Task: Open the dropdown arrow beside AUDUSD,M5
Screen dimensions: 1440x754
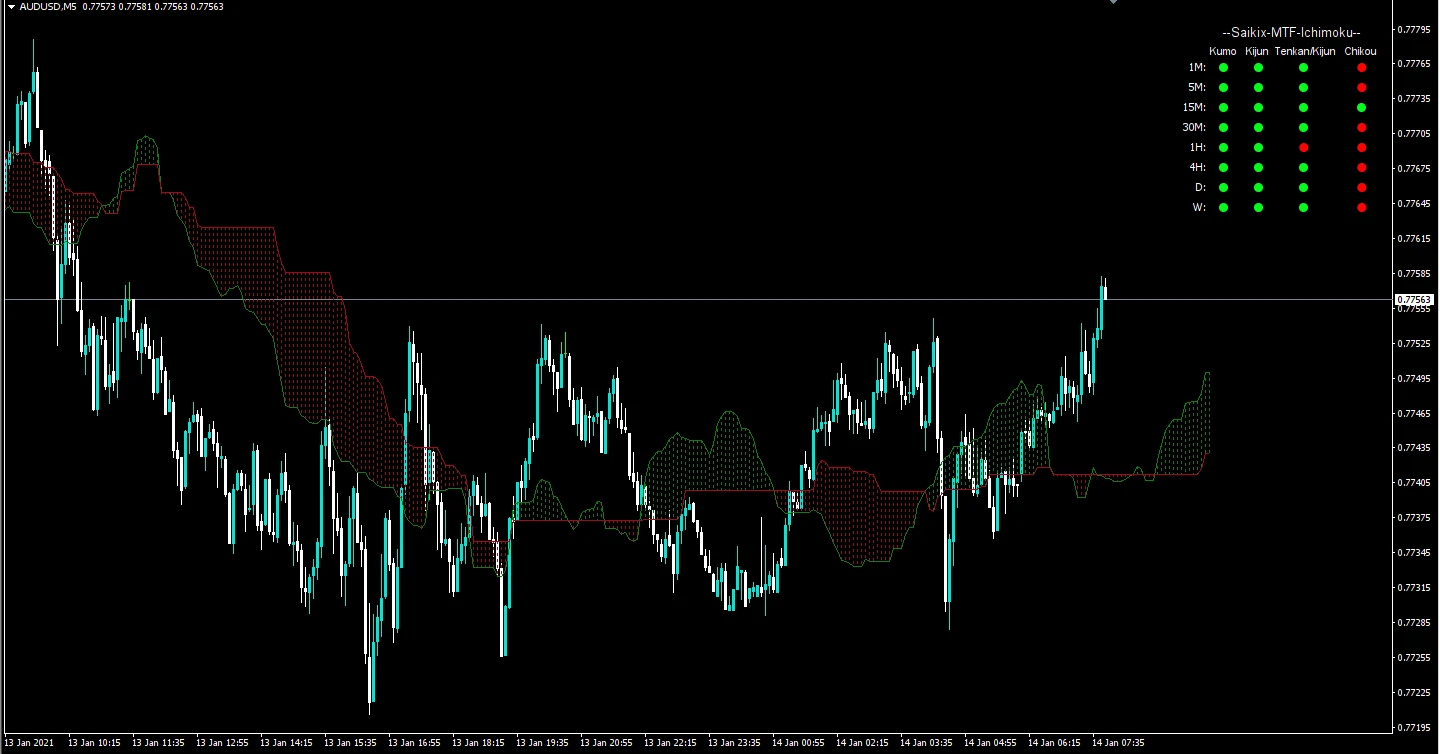Action: pyautogui.click(x=11, y=7)
